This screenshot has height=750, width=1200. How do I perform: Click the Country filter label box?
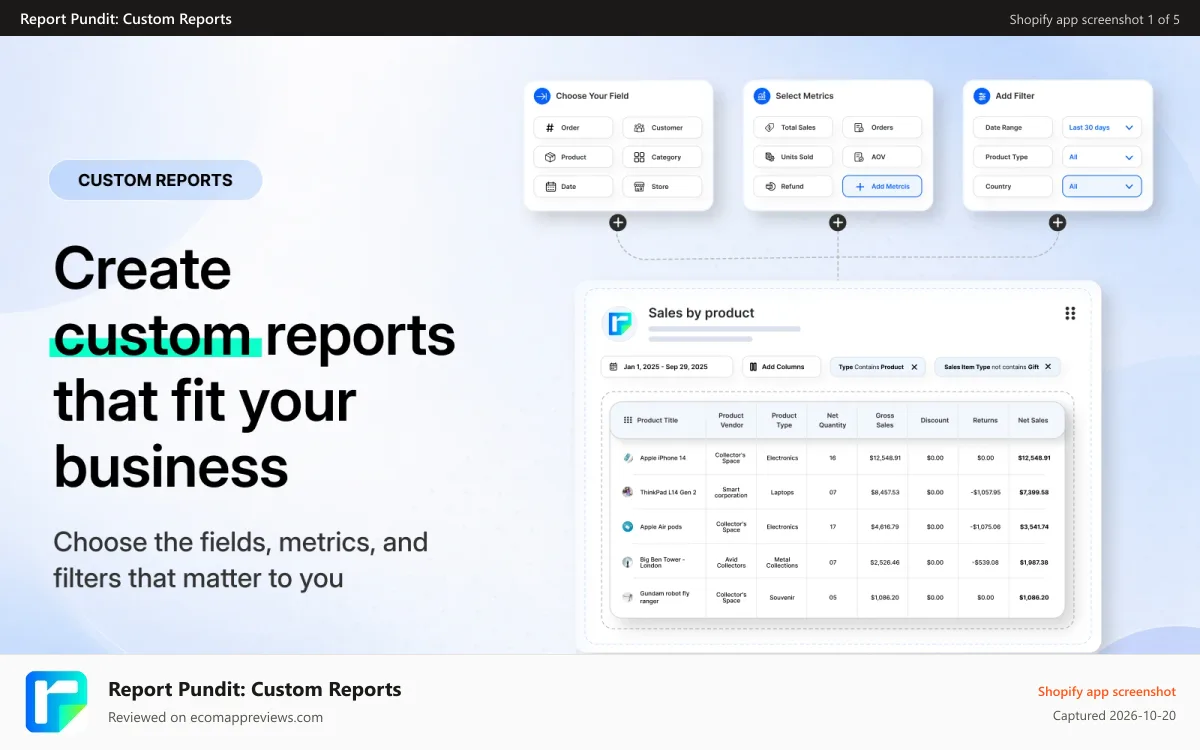click(x=1013, y=186)
